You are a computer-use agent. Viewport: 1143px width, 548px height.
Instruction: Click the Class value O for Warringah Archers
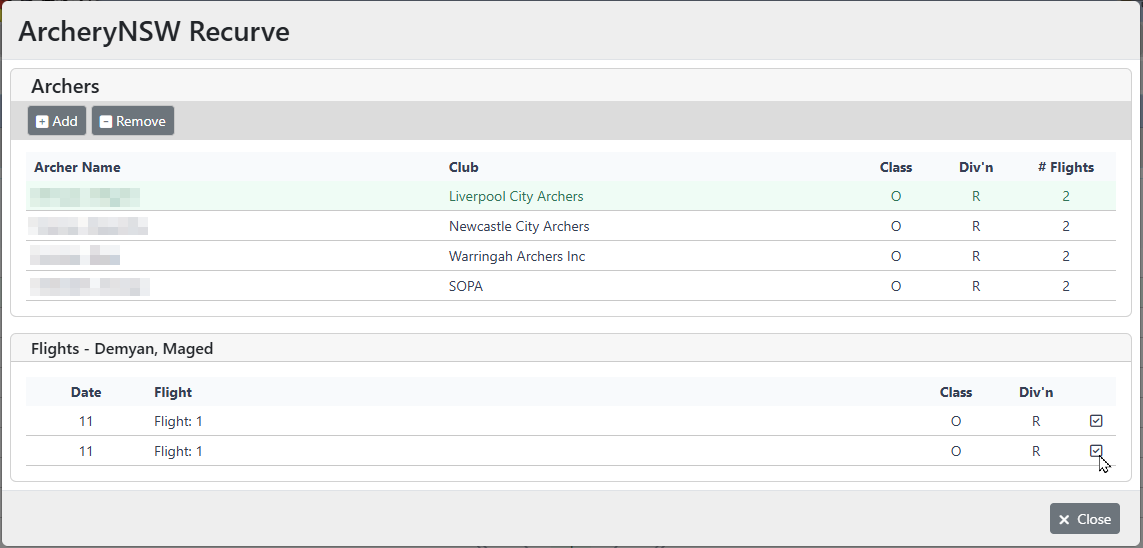click(x=896, y=256)
